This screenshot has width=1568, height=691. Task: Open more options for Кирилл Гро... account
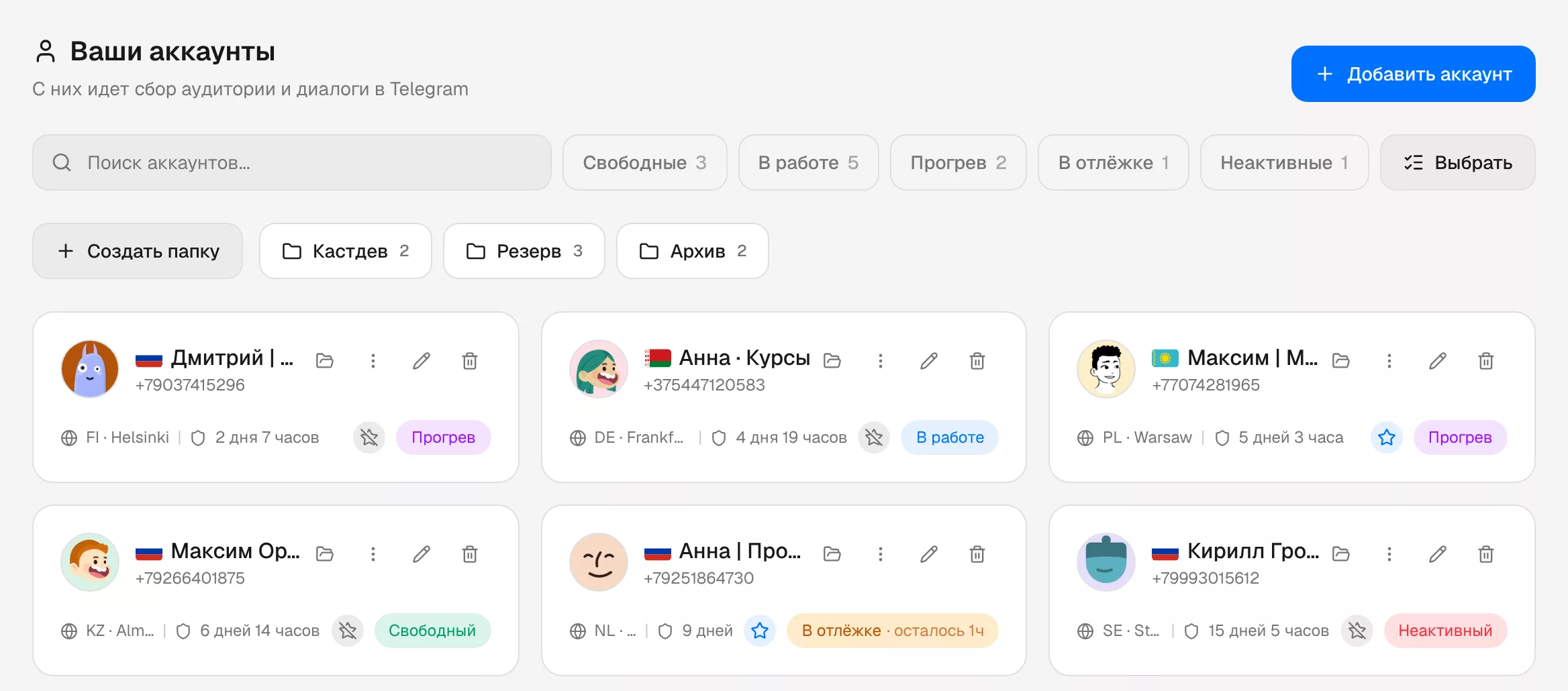coord(1389,554)
